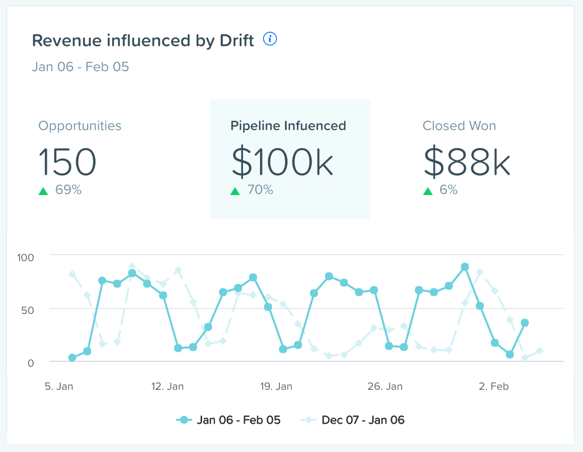583x452 pixels.
Task: Click the 50 y-axis label
Action: [28, 310]
